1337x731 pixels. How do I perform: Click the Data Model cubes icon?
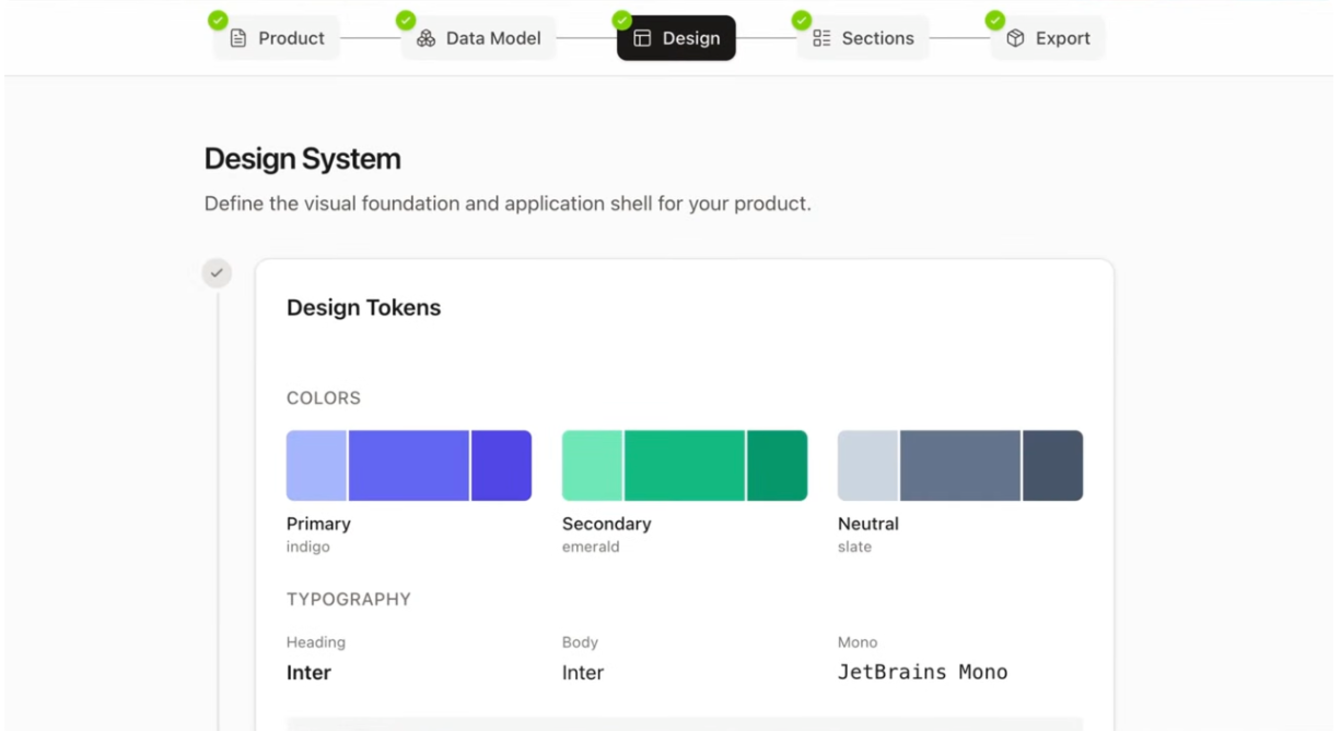tap(426, 38)
